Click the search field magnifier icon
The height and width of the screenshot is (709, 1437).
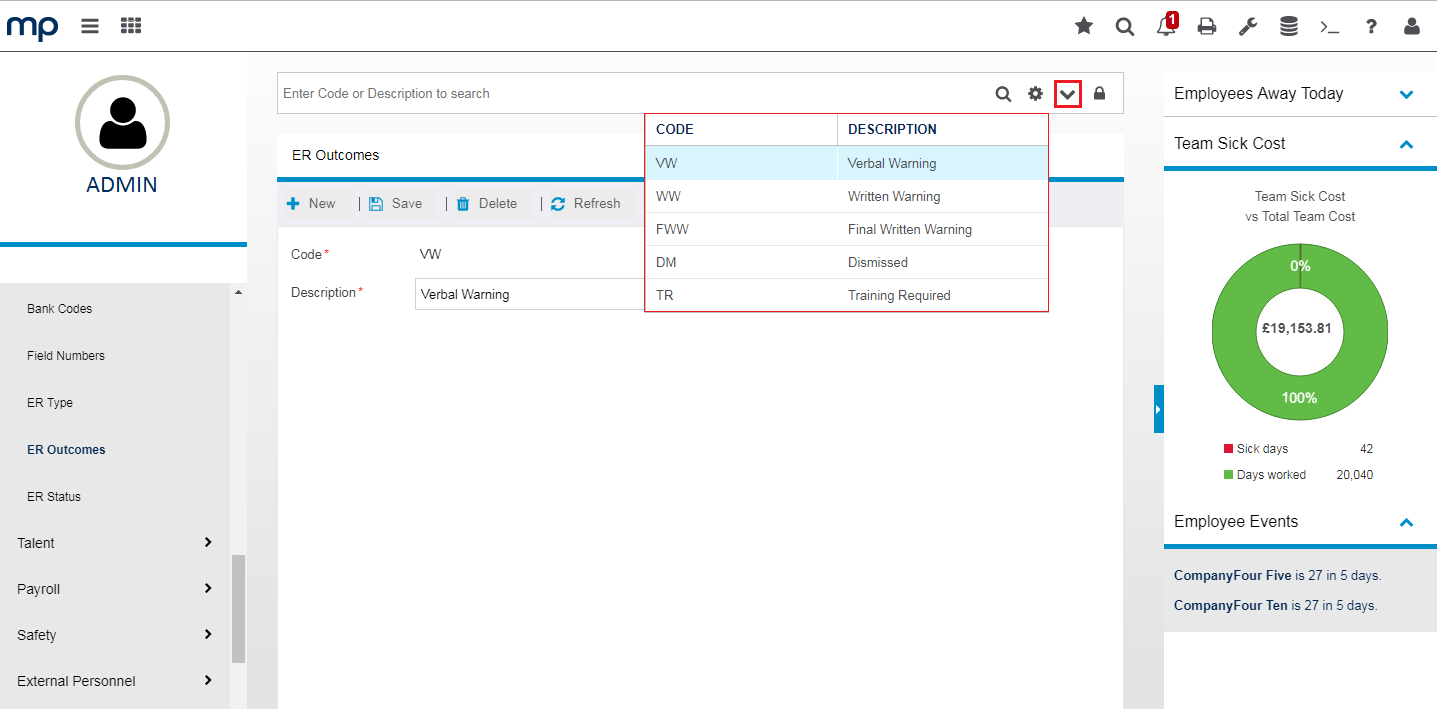[x=1004, y=94]
